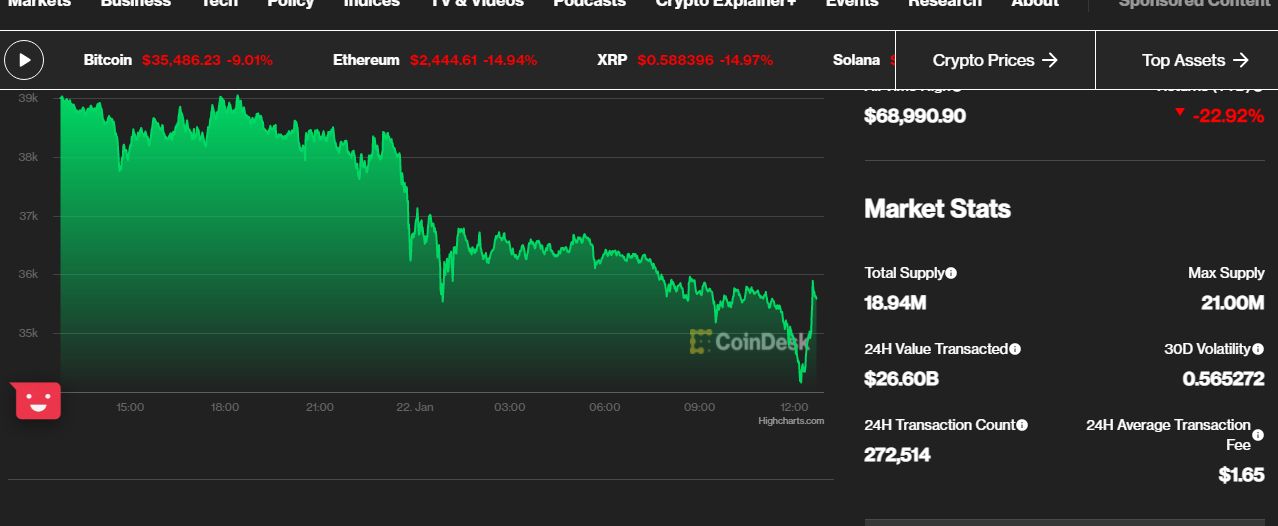The width and height of the screenshot is (1278, 526).
Task: Open the Policy menu
Action: (x=291, y=3)
